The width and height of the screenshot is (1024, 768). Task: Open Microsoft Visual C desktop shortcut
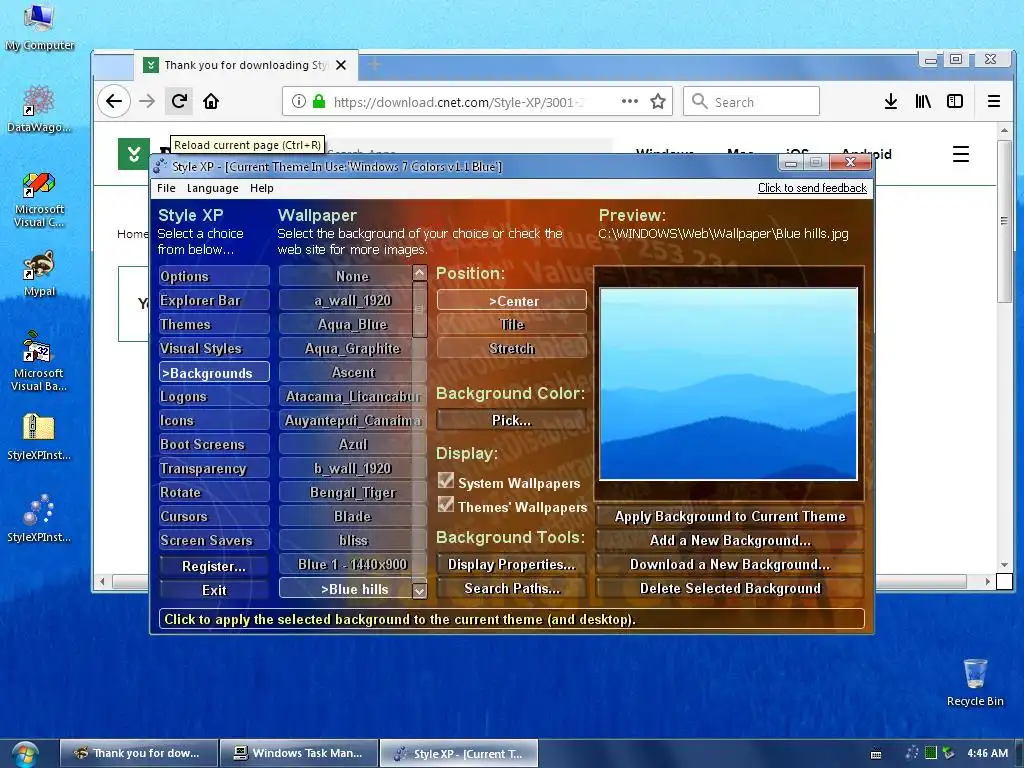tap(39, 199)
